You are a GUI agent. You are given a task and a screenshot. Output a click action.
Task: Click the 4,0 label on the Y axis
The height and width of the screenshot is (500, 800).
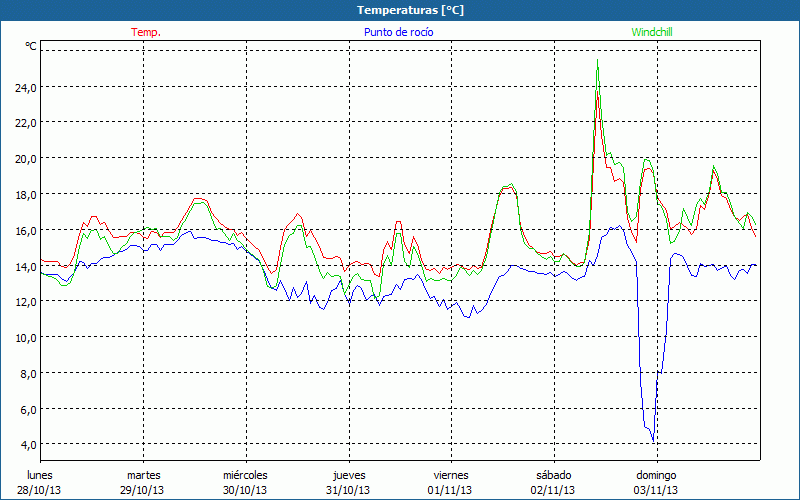[27, 445]
